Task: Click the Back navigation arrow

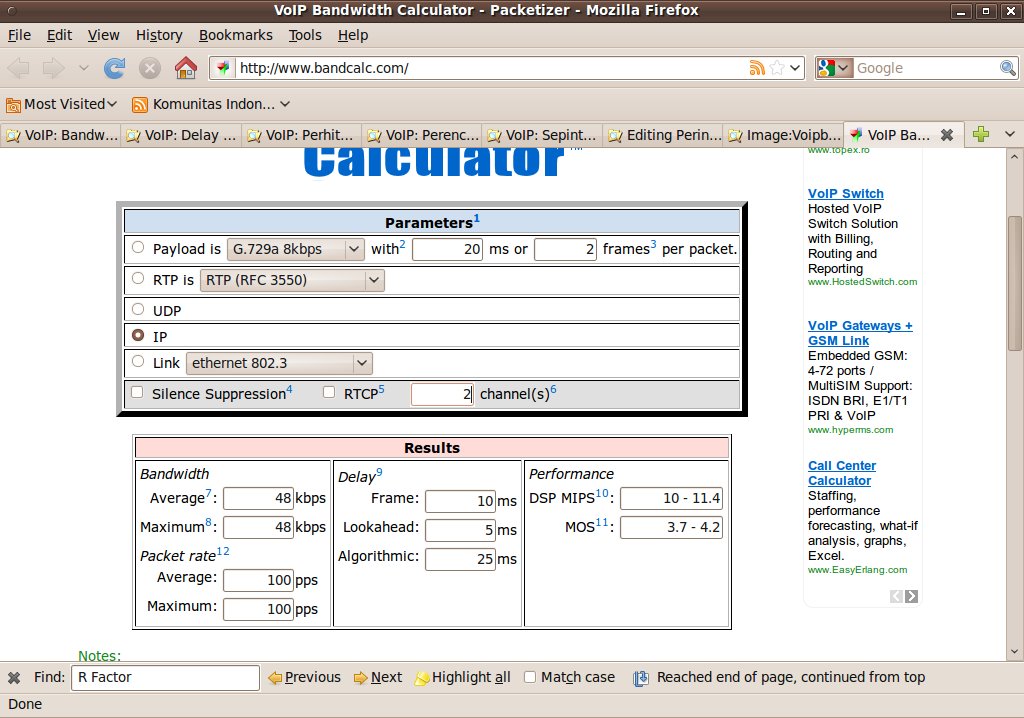Action: coord(20,68)
